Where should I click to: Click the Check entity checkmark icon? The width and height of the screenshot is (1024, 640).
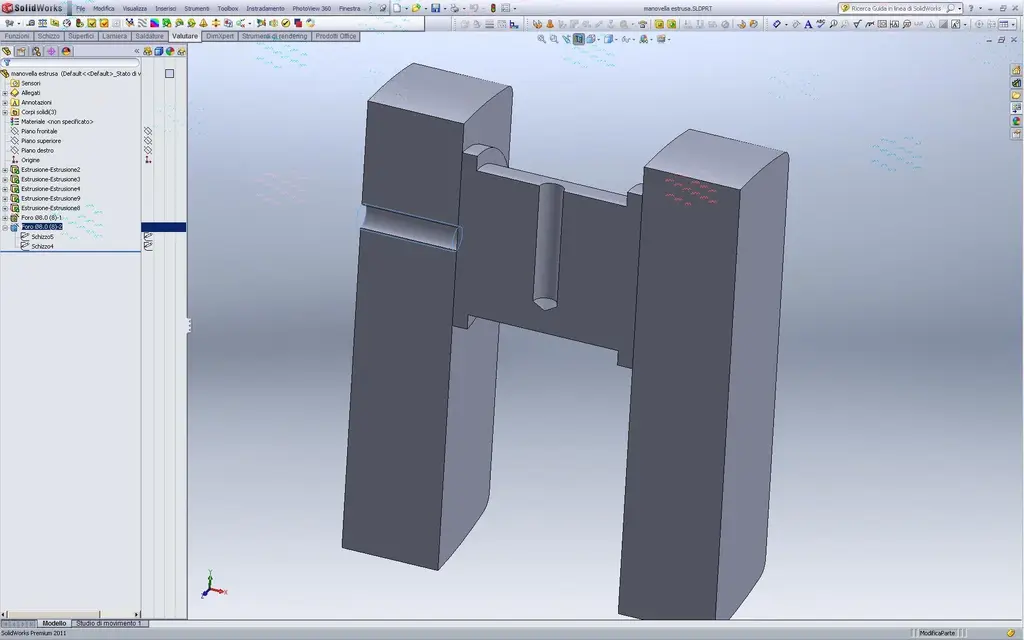click(91, 23)
